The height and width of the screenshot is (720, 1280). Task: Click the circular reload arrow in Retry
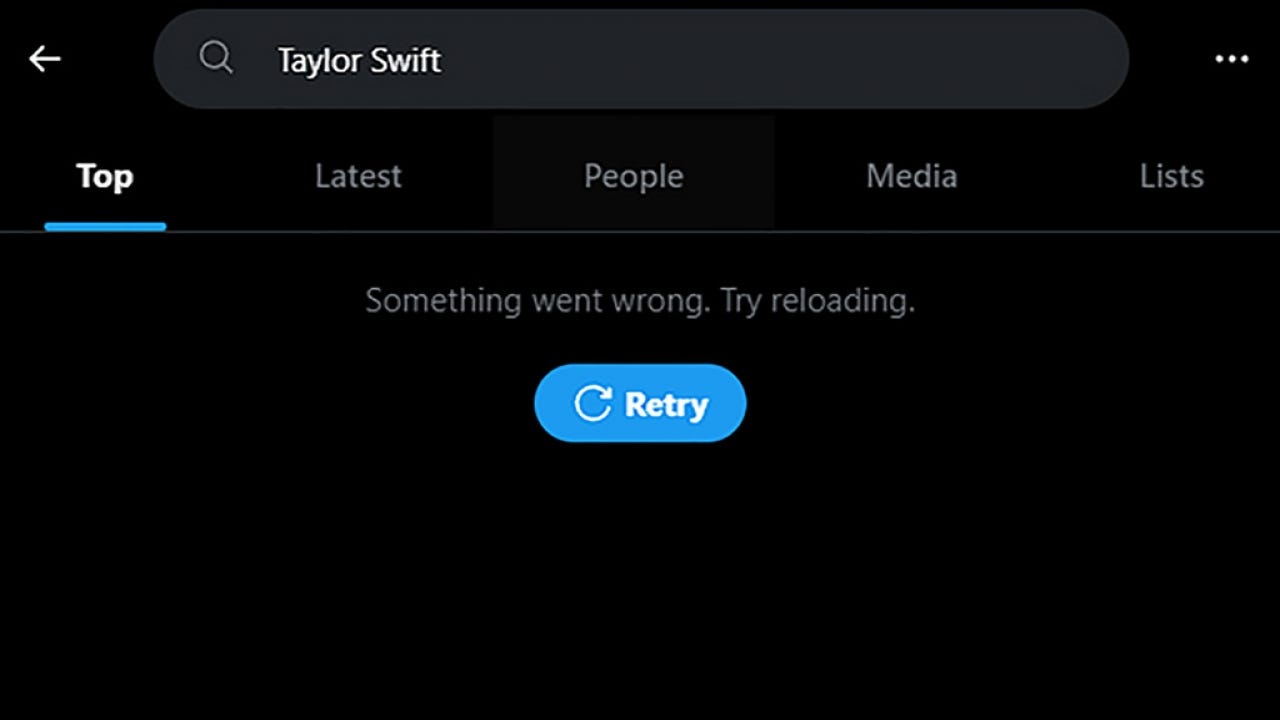click(592, 403)
